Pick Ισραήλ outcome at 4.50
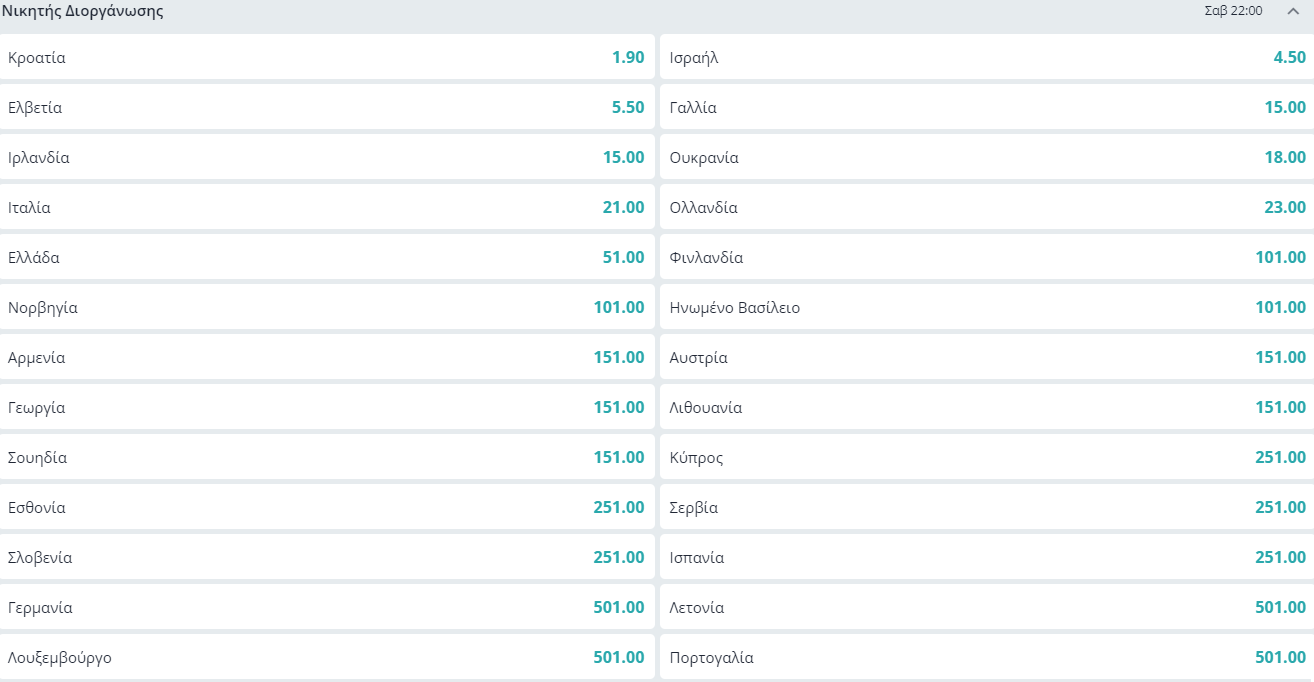The height and width of the screenshot is (682, 1314). [988, 57]
